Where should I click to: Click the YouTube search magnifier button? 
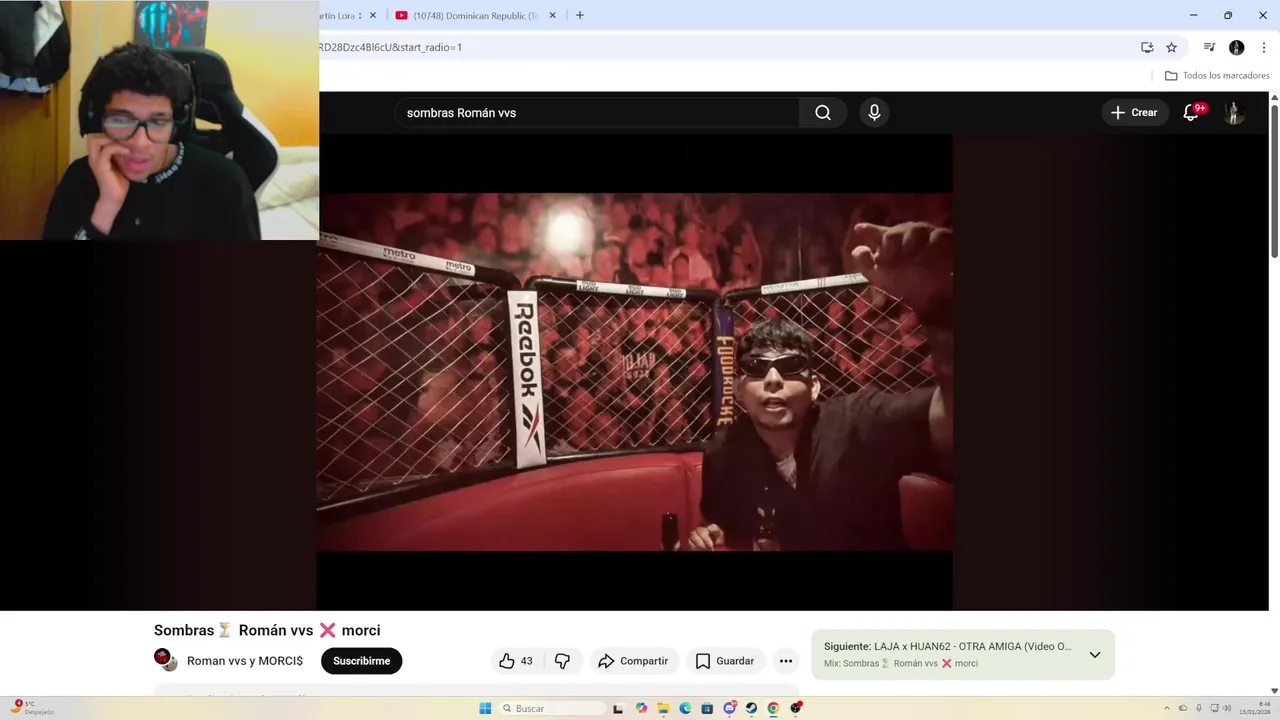pyautogui.click(x=823, y=113)
